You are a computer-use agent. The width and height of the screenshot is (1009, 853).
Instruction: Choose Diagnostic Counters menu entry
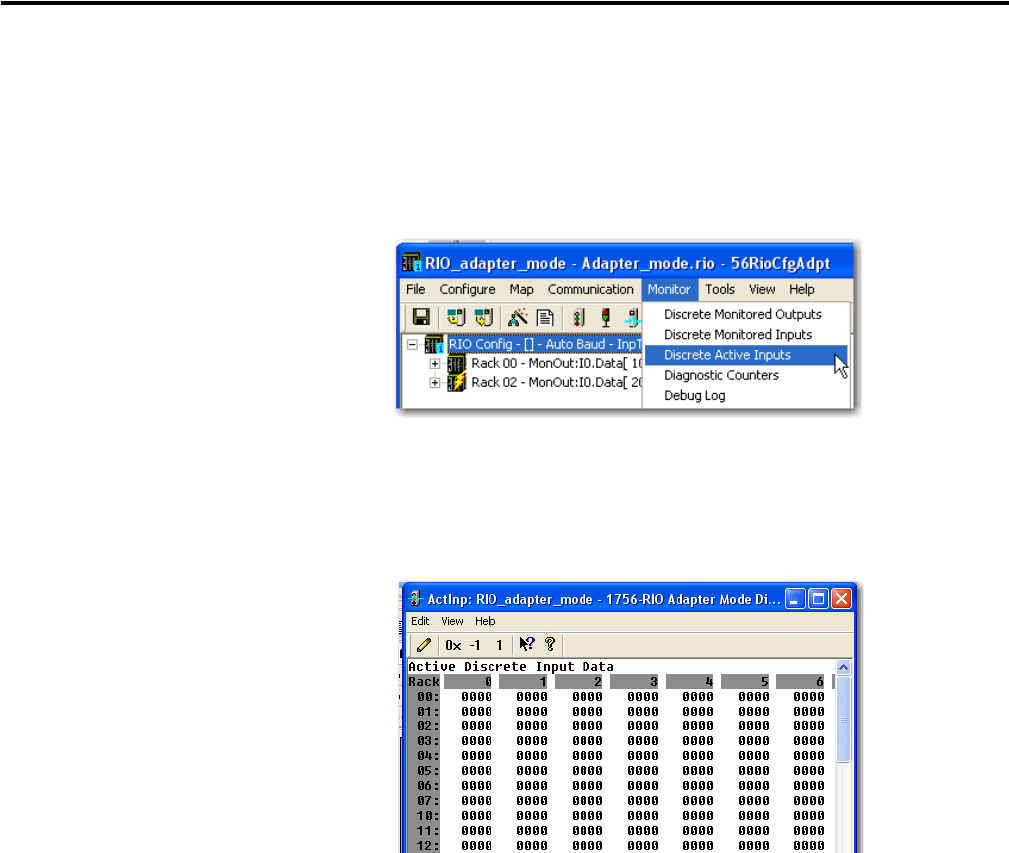pos(746,375)
